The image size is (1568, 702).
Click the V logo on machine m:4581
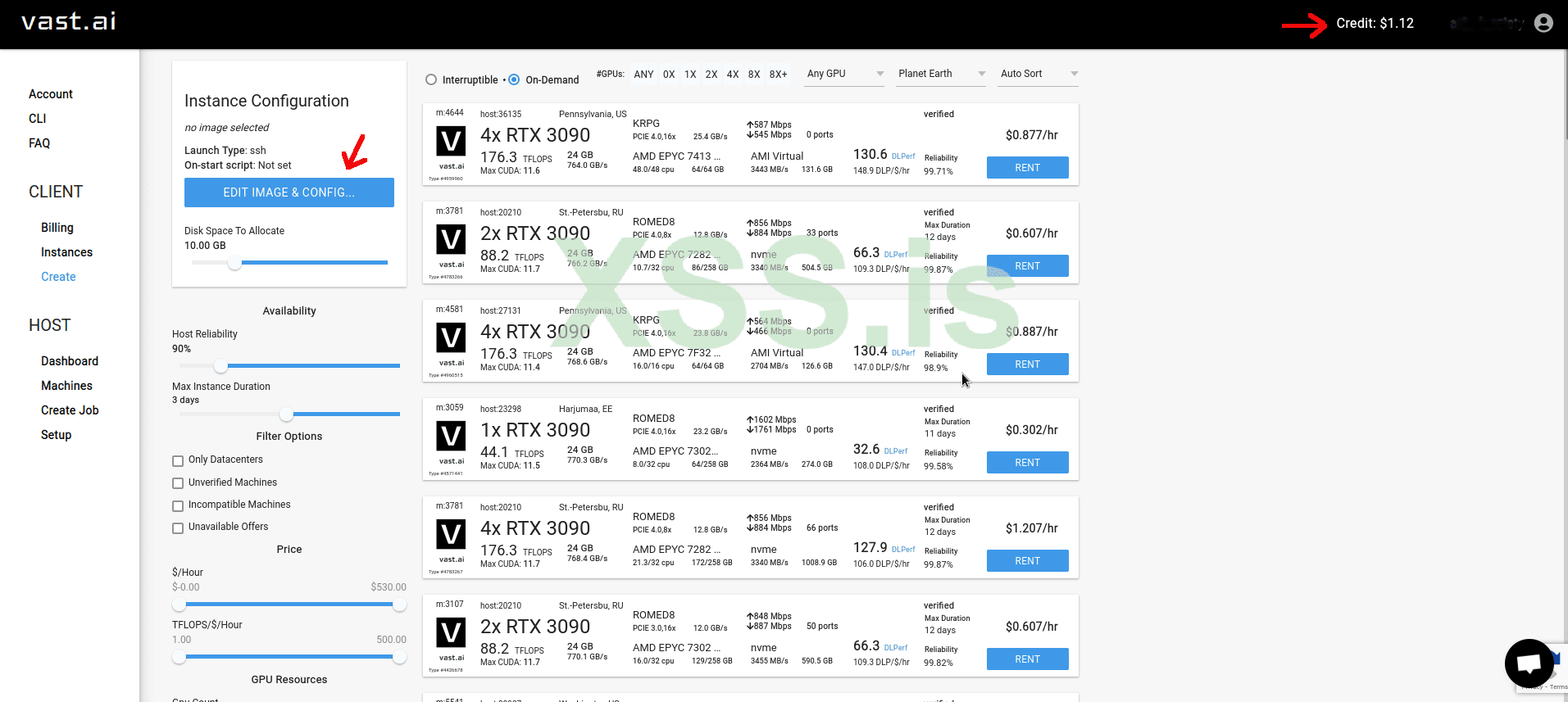click(451, 338)
